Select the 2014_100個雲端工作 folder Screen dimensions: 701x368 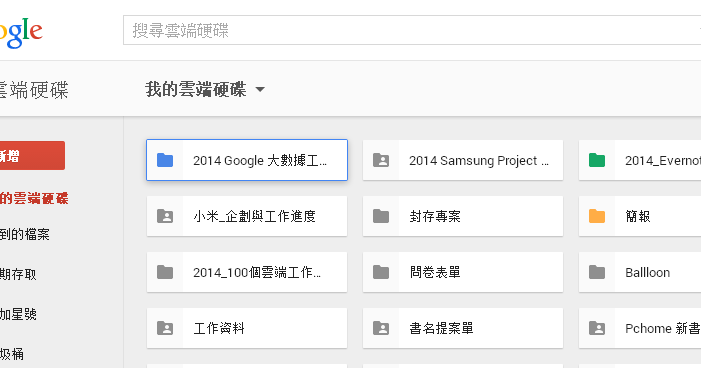click(247, 272)
